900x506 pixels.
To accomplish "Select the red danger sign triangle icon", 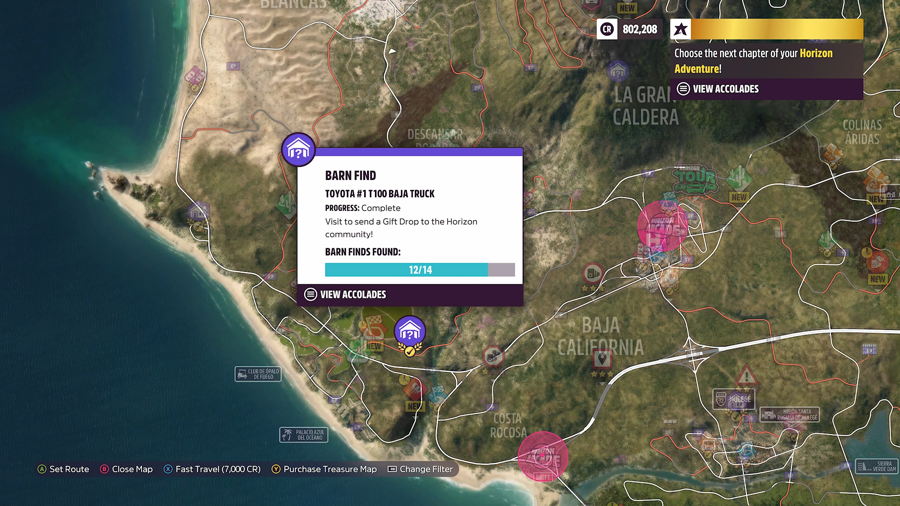I will coord(746,376).
